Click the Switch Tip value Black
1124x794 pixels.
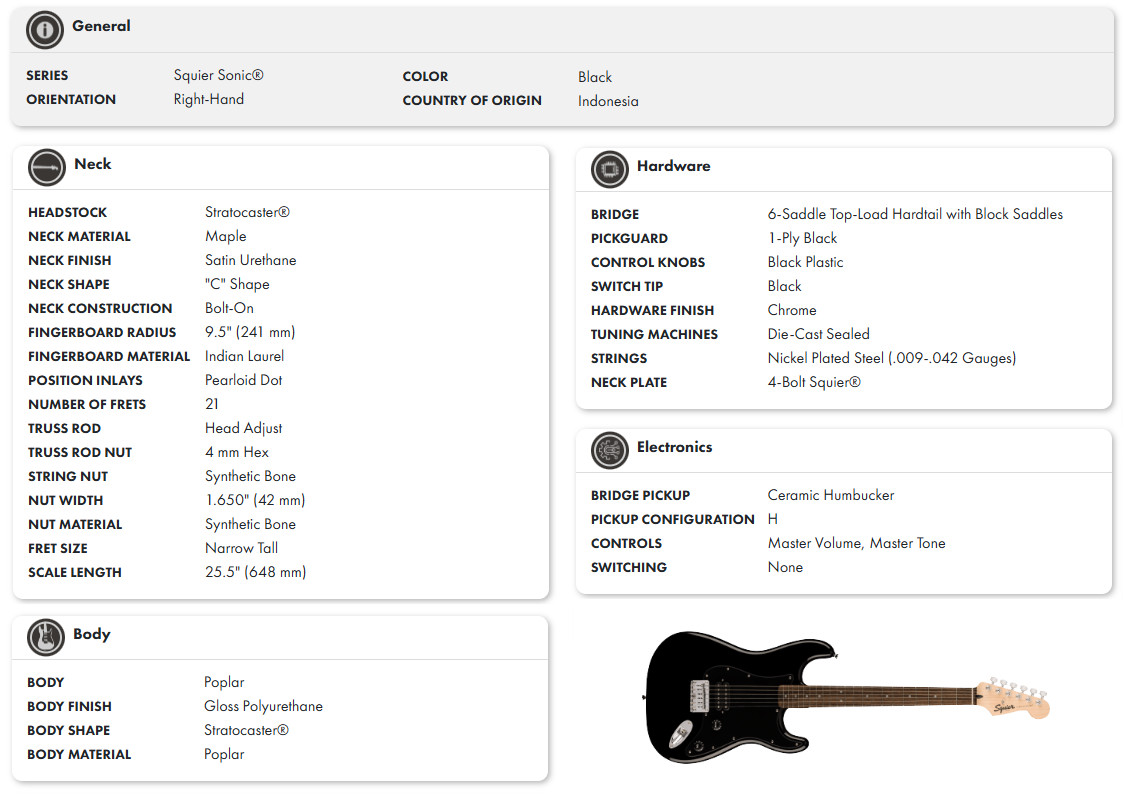(785, 286)
